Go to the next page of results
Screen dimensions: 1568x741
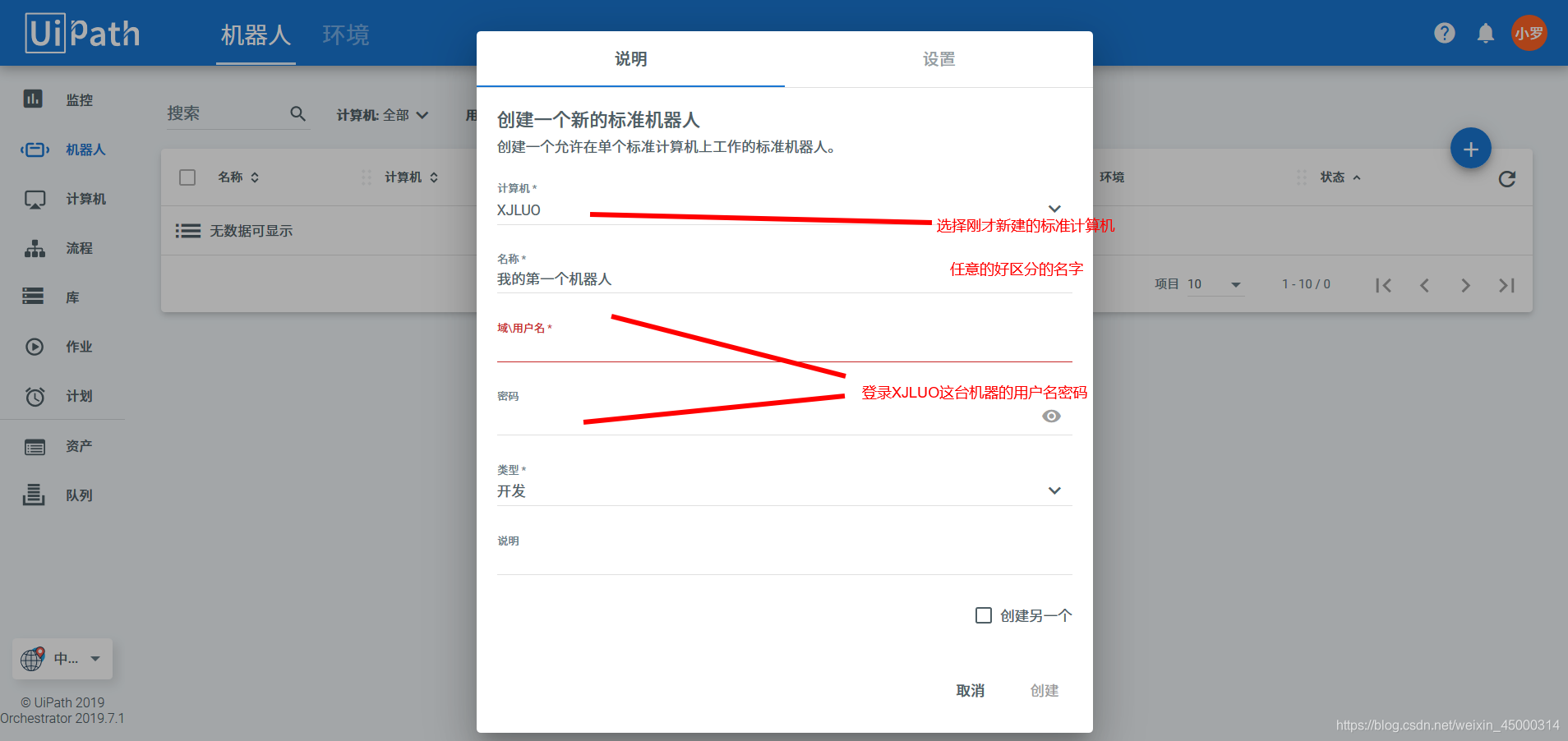[1465, 285]
